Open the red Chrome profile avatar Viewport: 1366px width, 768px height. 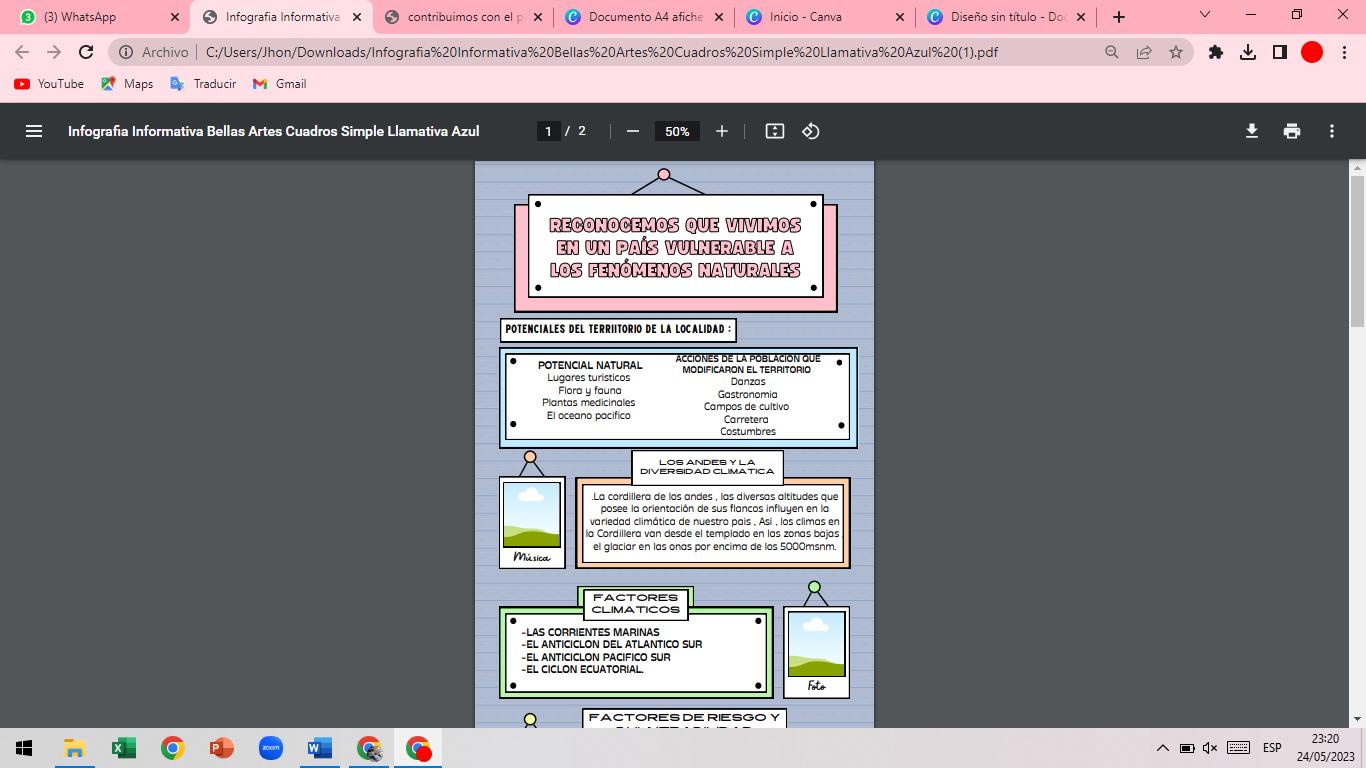pos(1312,52)
